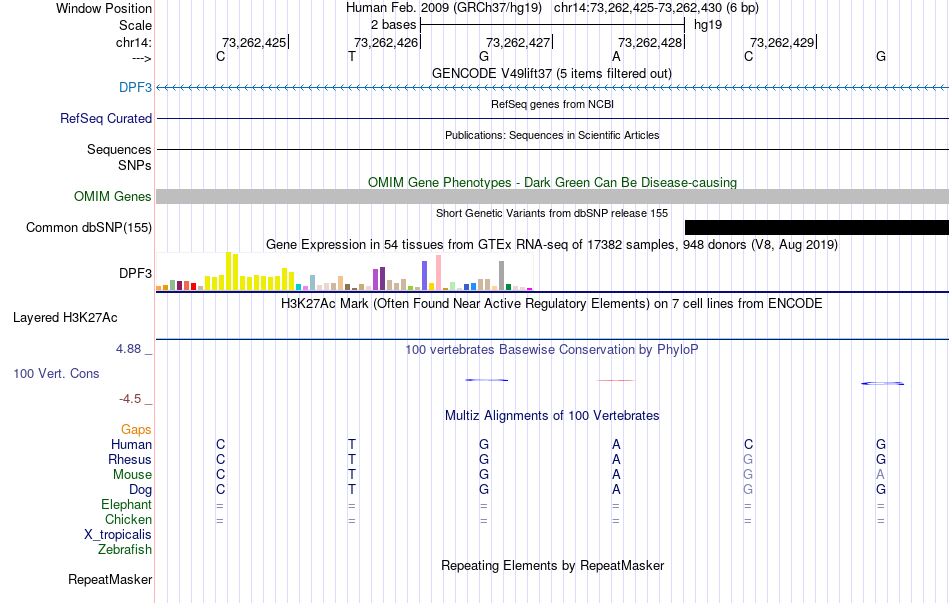Open the RefSeq Curated track label
Image resolution: width=950 pixels, height=603 pixels.
click(x=106, y=118)
